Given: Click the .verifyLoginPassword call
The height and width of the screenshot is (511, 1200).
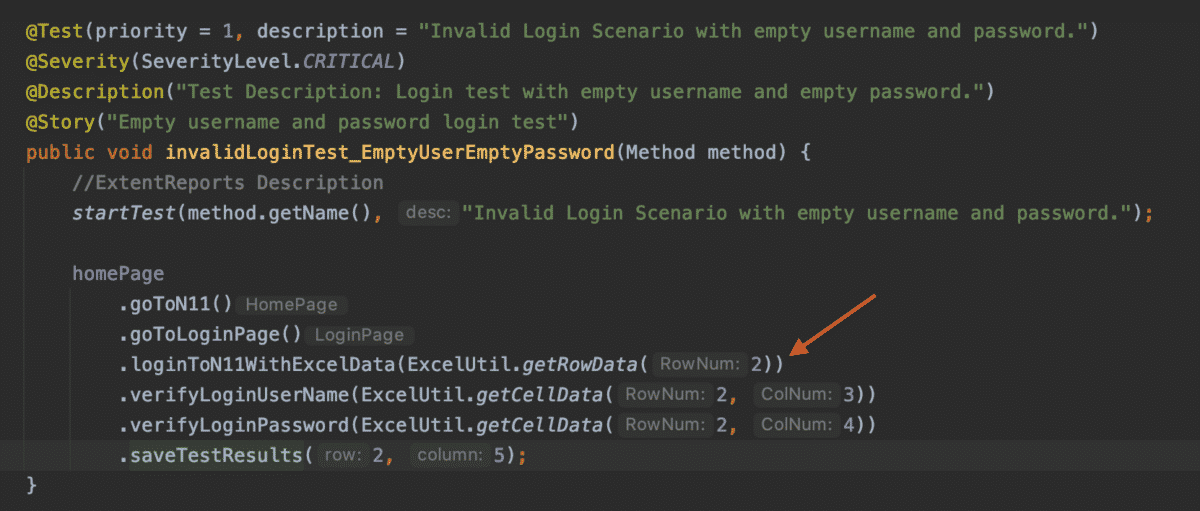Looking at the screenshot, I should tap(233, 426).
